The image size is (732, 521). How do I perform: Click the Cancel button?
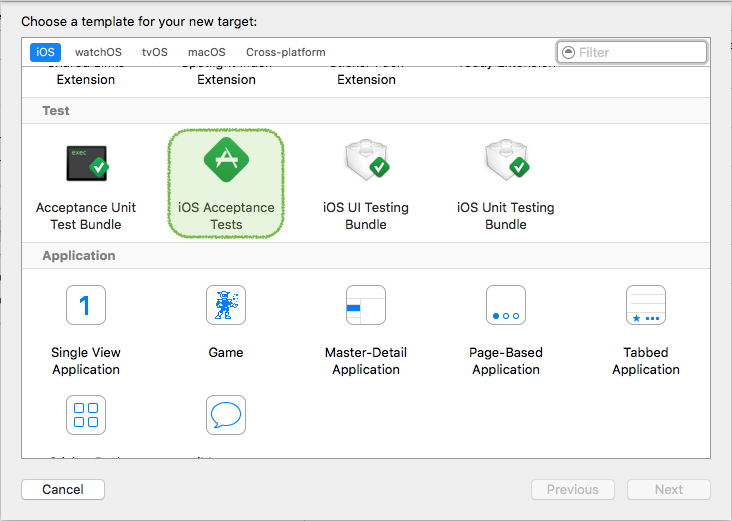(63, 489)
